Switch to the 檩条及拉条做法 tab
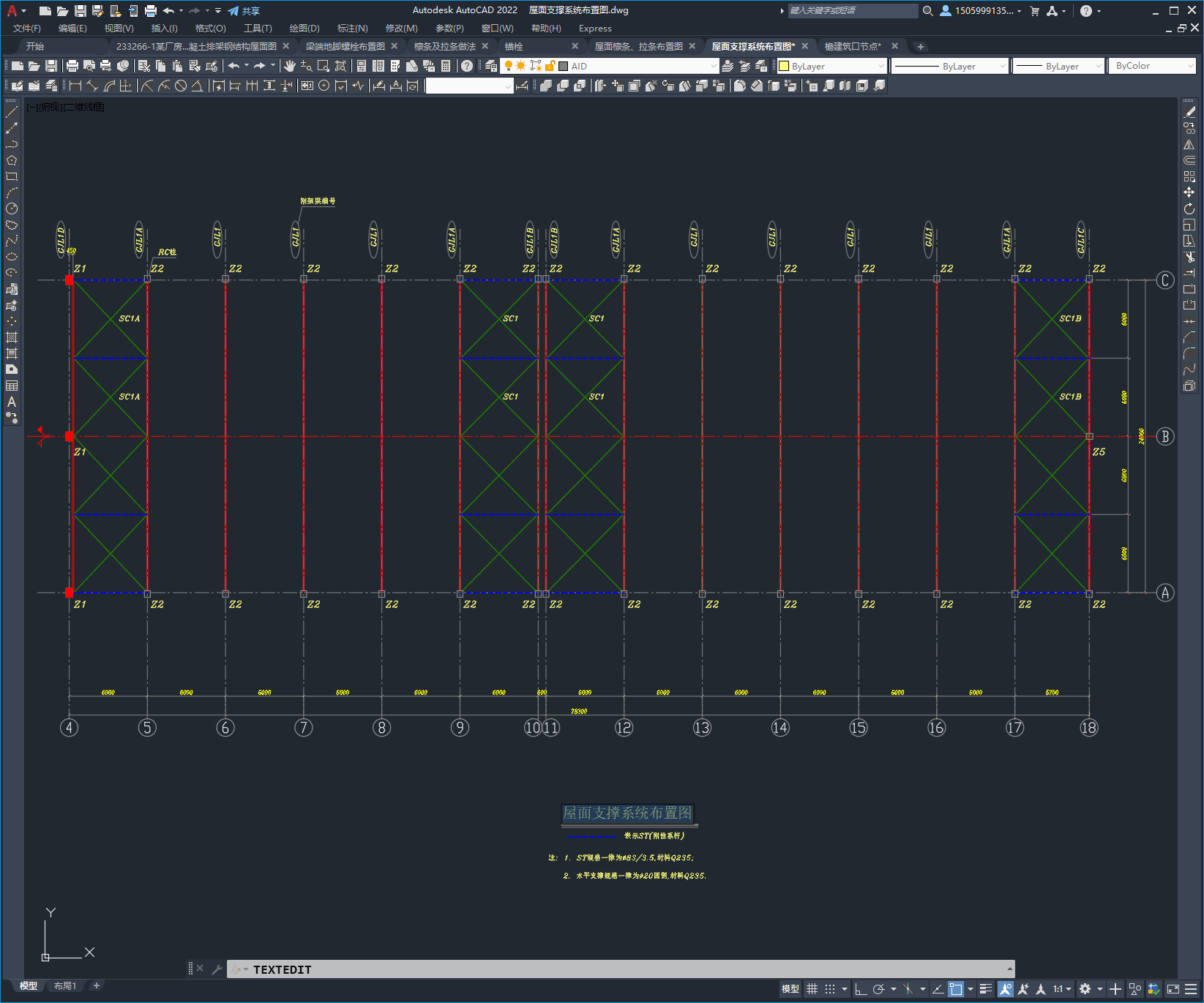1204x1003 pixels. tap(445, 46)
